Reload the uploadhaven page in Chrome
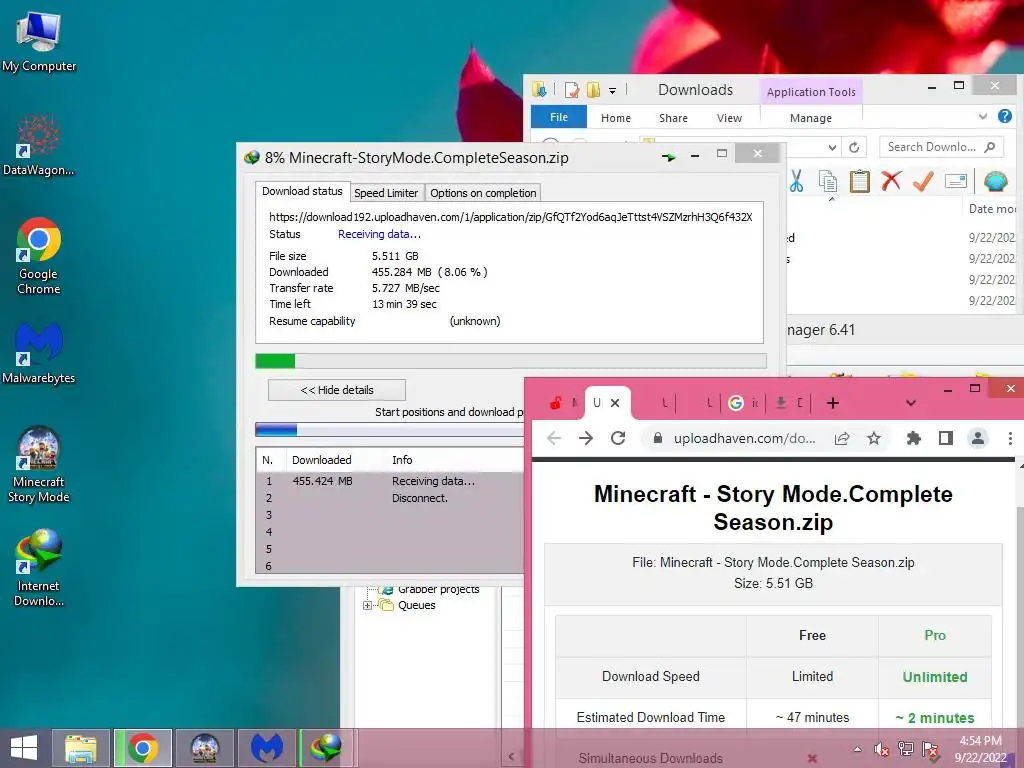The width and height of the screenshot is (1024, 768). click(618, 438)
